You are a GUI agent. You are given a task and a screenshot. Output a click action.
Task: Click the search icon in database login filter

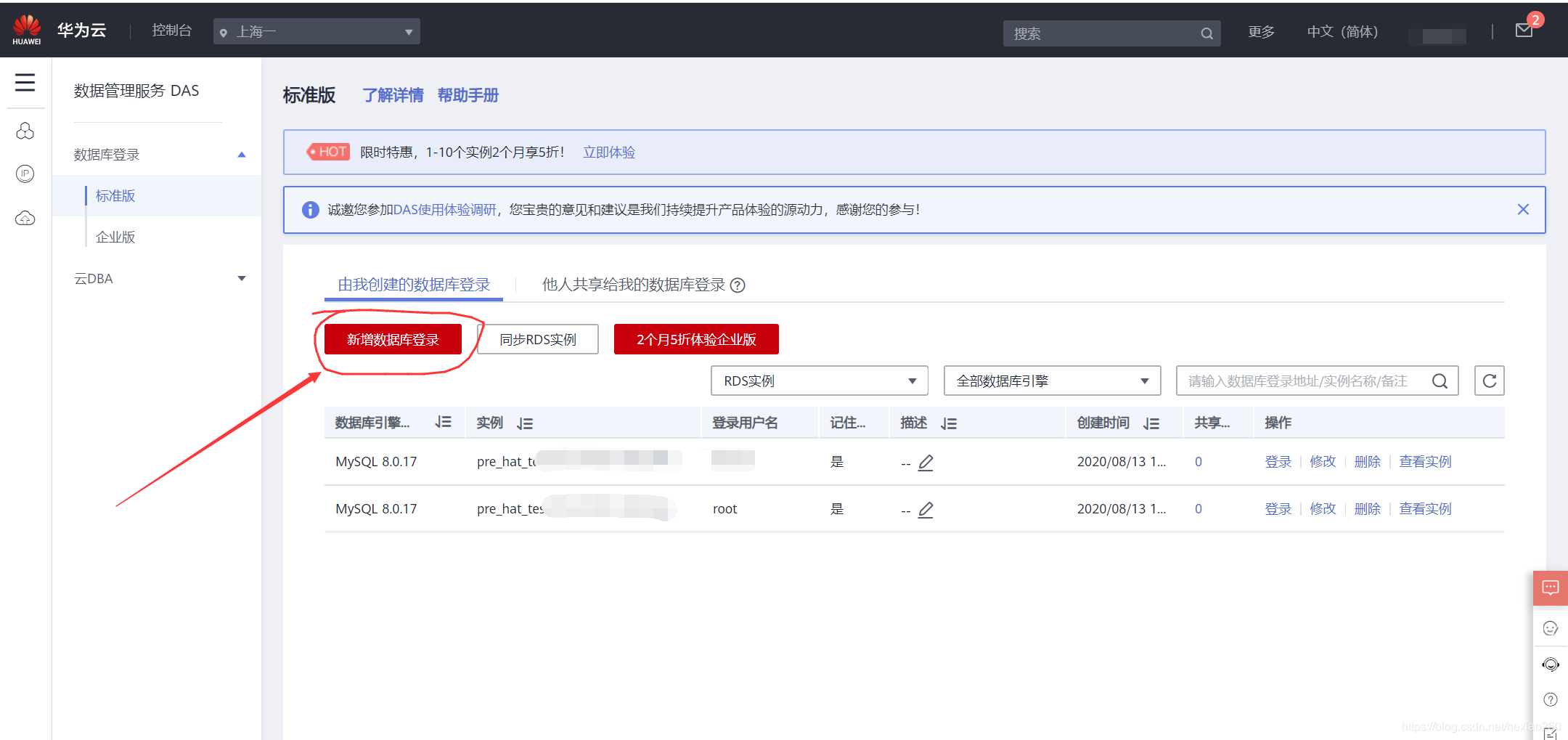(x=1440, y=381)
